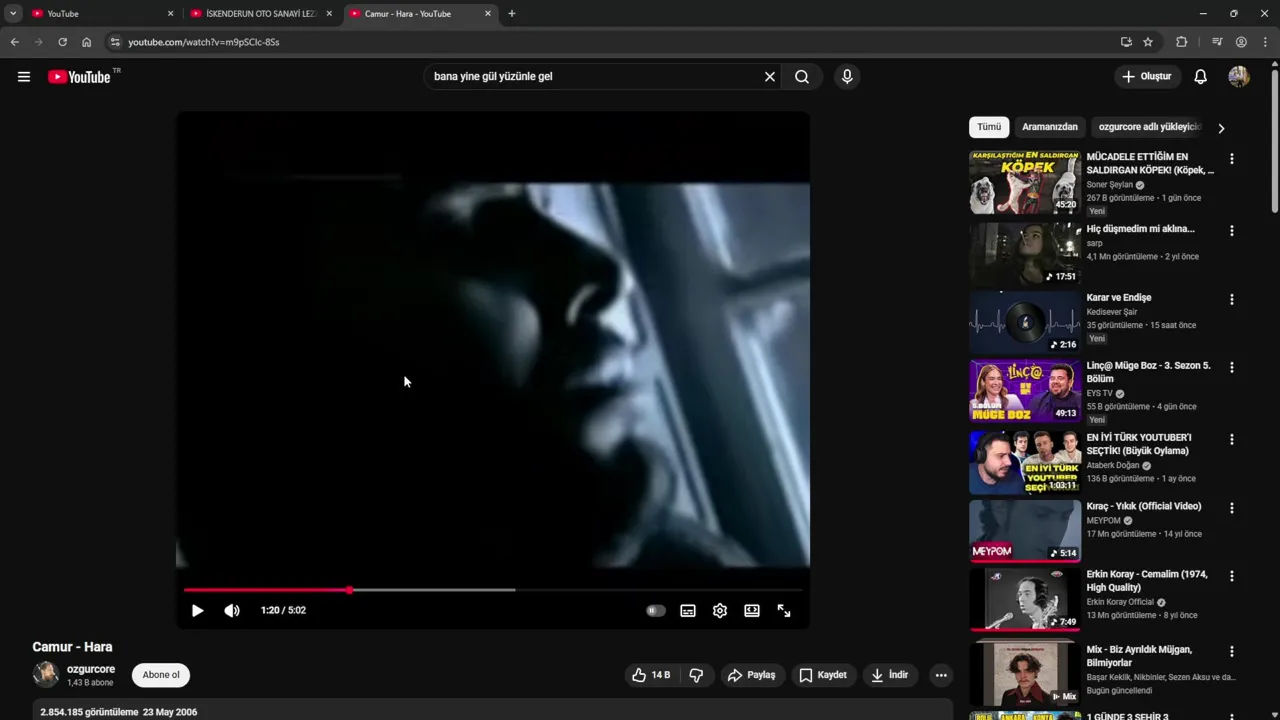
Task: Clear the search box text
Action: pyautogui.click(x=770, y=76)
